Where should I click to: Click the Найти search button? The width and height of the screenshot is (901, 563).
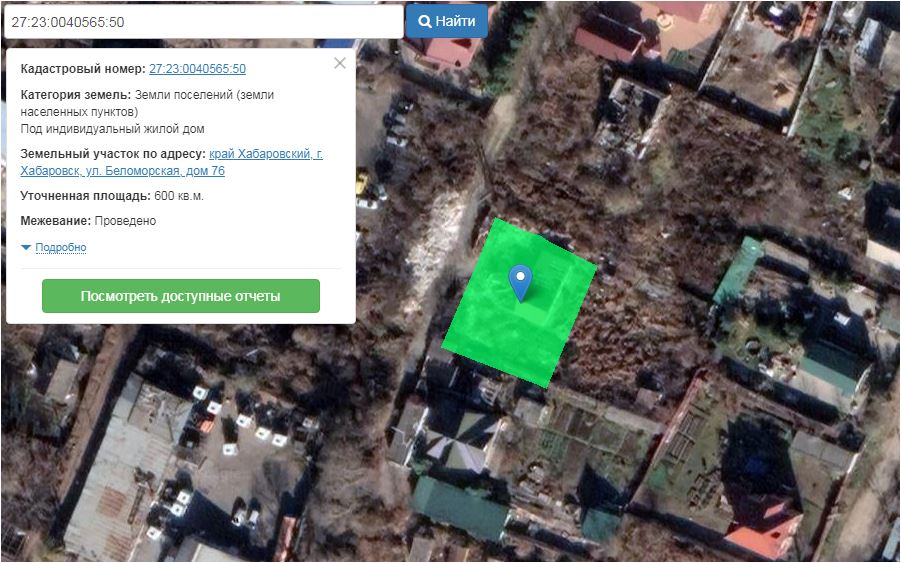[x=446, y=21]
